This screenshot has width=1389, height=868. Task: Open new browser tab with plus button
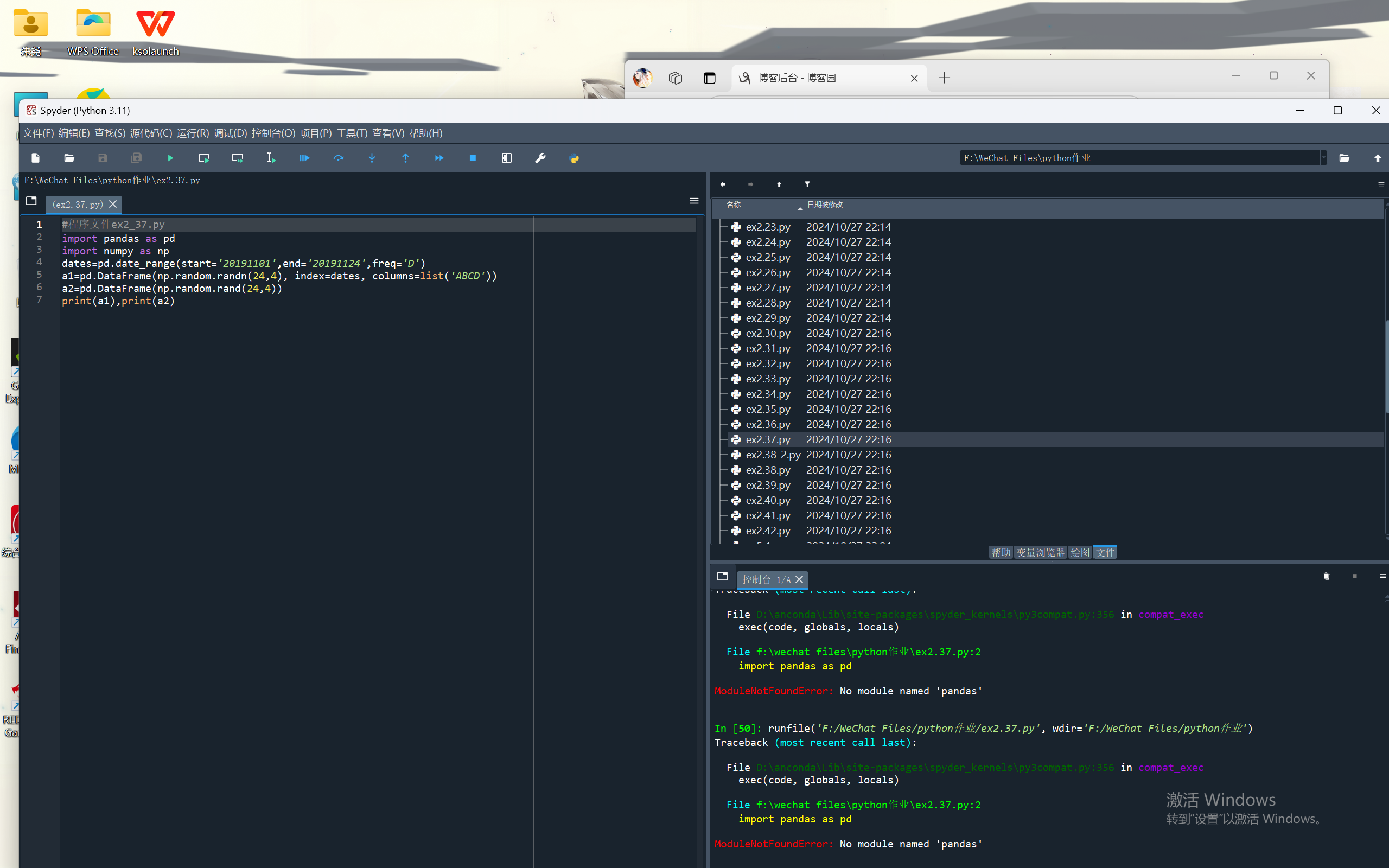coord(944,78)
